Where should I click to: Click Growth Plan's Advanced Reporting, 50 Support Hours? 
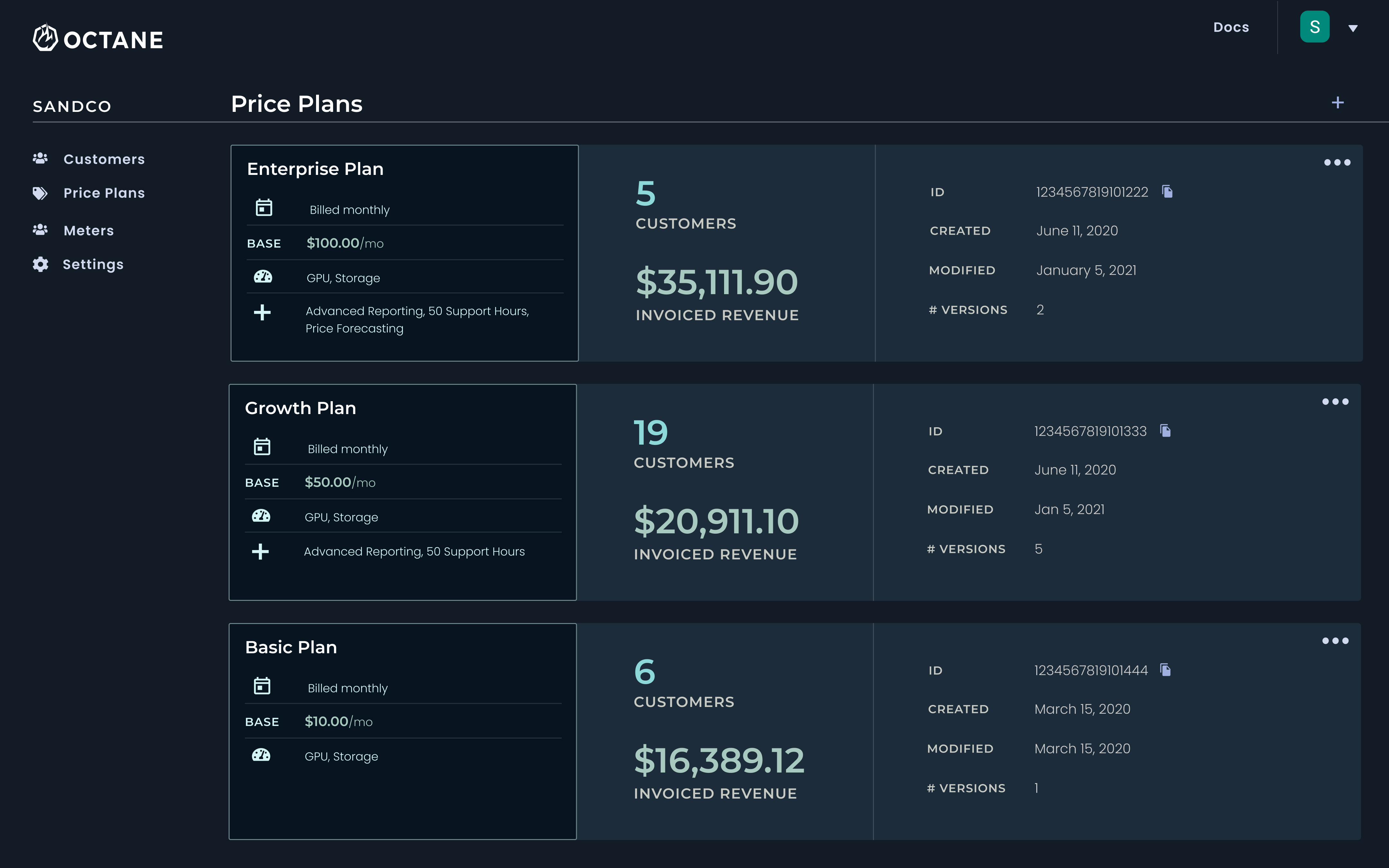pos(414,552)
